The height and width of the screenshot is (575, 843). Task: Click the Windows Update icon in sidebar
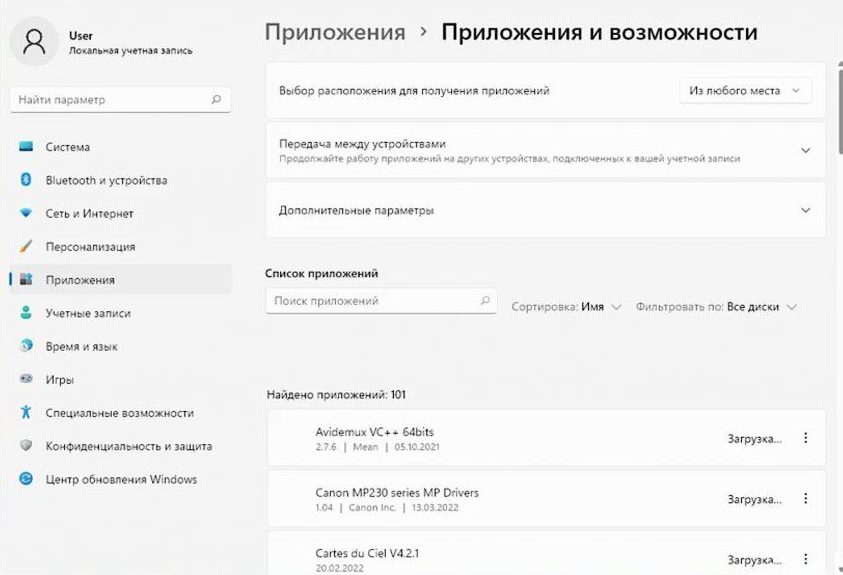coord(26,479)
